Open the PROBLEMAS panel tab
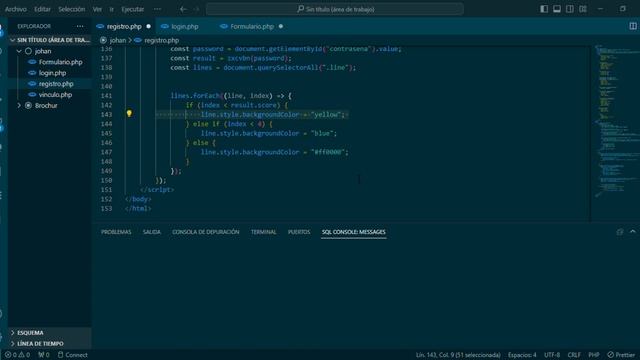640x360 pixels. (x=116, y=232)
